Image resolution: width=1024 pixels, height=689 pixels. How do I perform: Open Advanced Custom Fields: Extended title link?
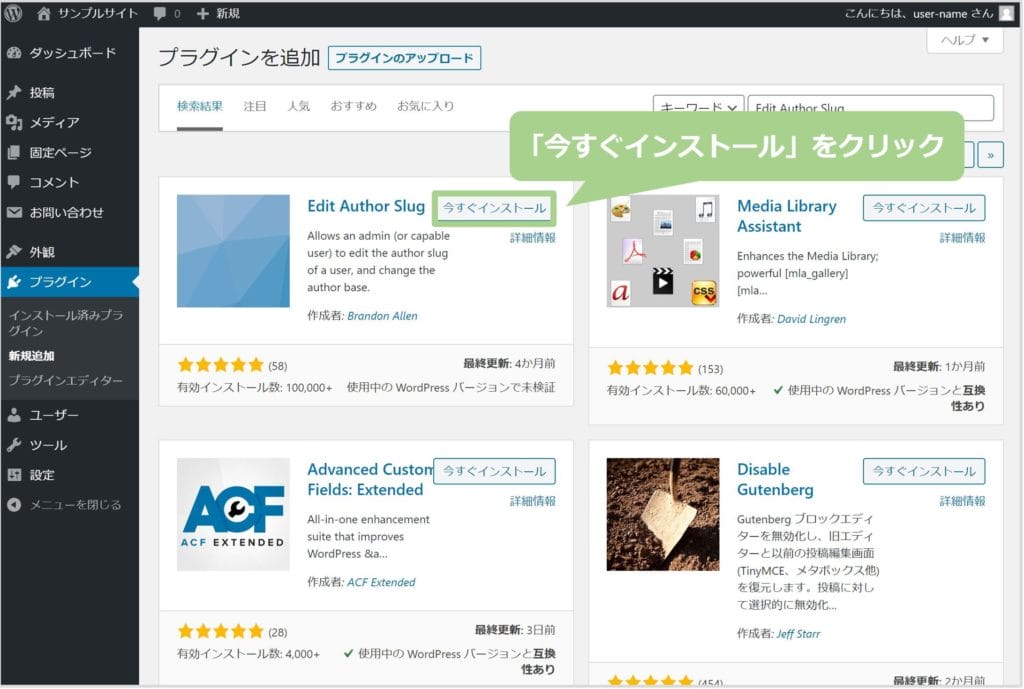point(370,479)
